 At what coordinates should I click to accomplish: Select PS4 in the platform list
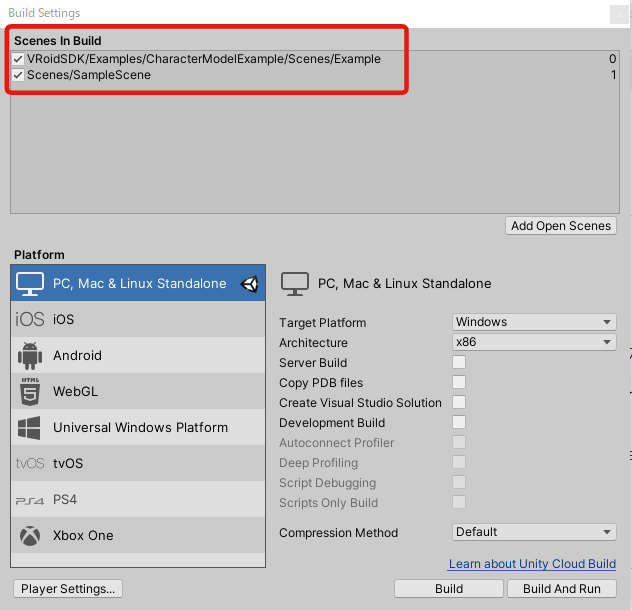(138, 500)
